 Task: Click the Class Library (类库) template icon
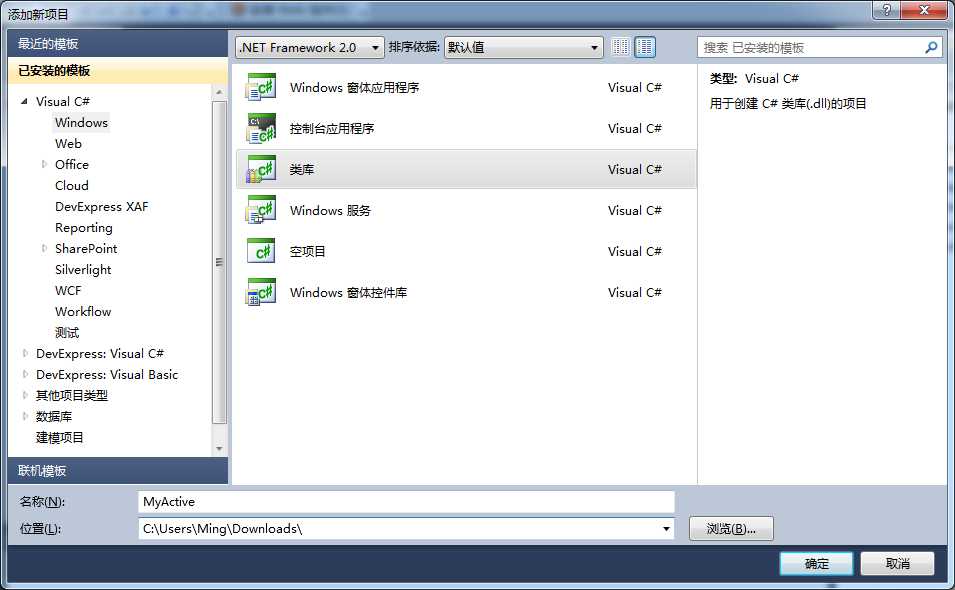261,169
